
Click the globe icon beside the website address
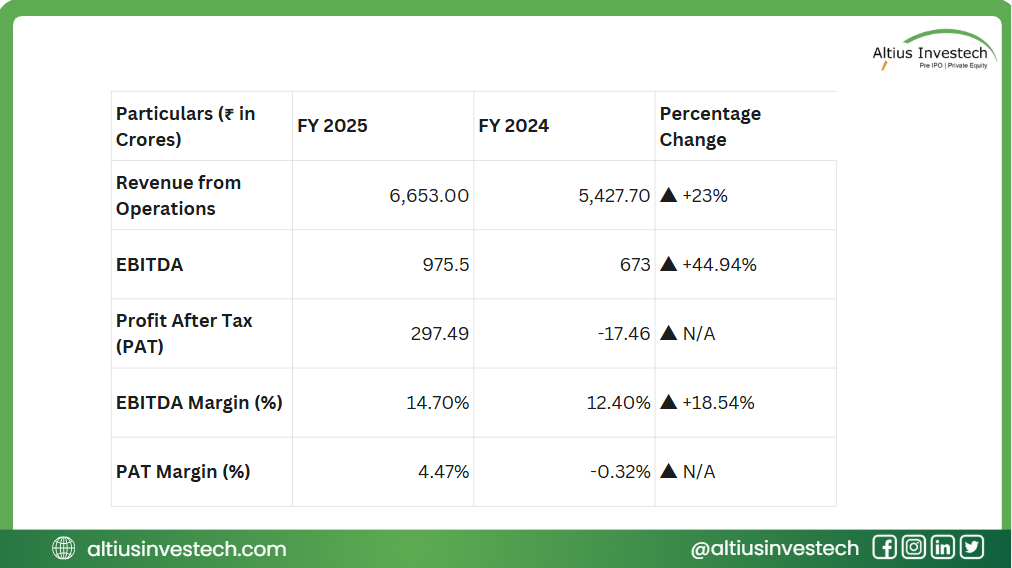click(x=64, y=548)
